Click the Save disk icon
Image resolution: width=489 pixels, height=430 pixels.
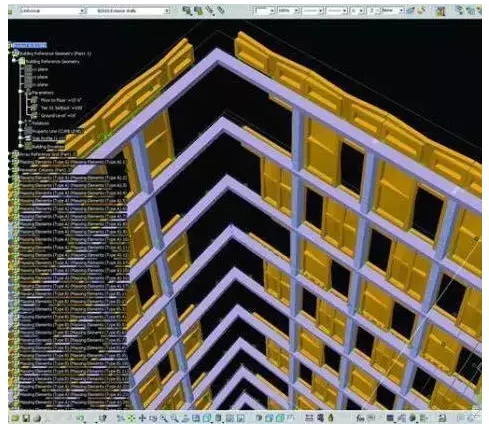point(26,418)
